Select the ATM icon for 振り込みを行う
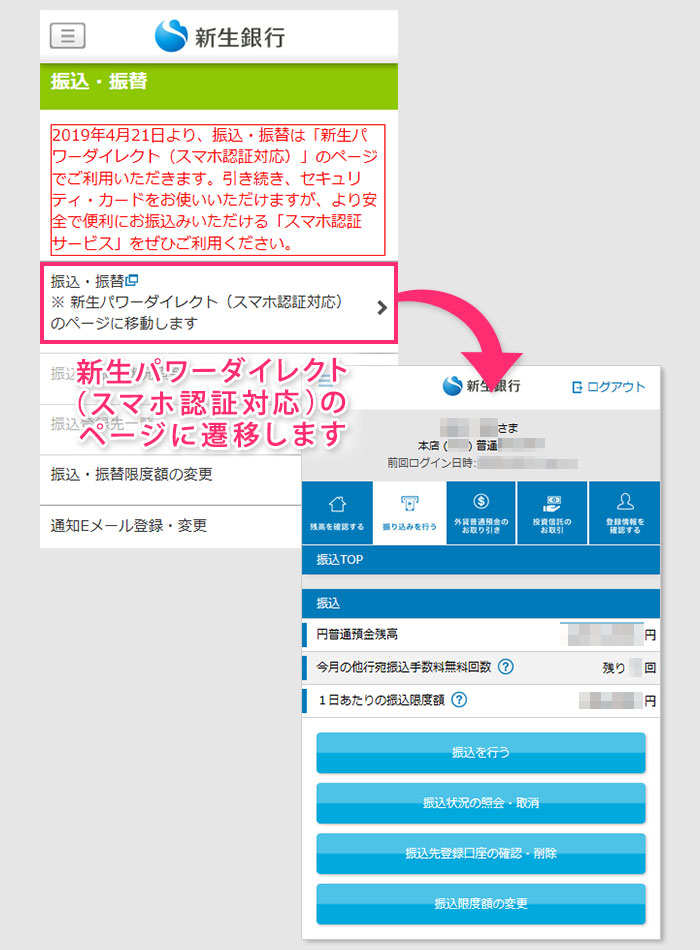Image resolution: width=700 pixels, height=950 pixels. [x=409, y=503]
